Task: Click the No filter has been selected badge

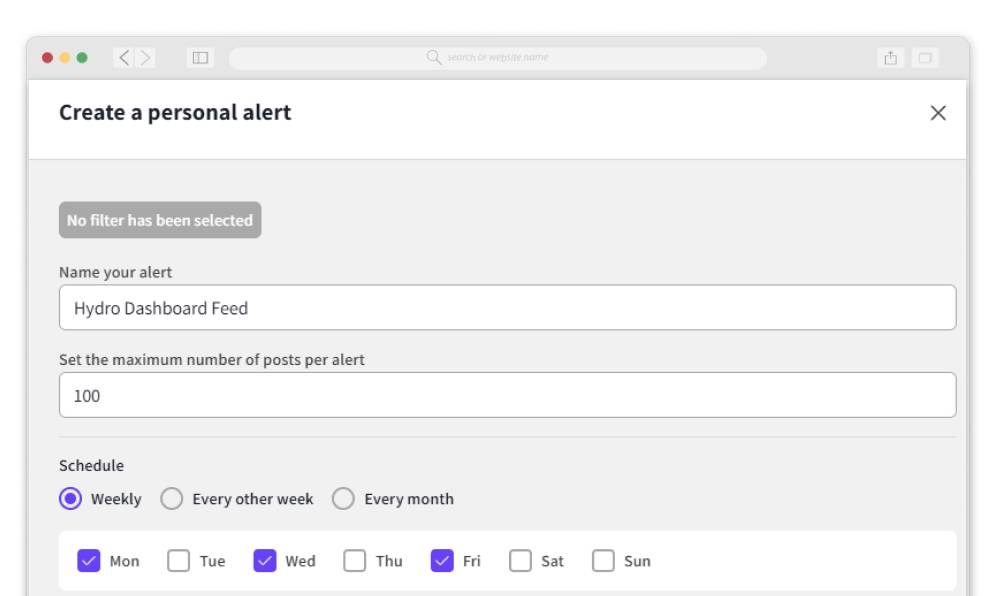Action: pyautogui.click(x=159, y=219)
